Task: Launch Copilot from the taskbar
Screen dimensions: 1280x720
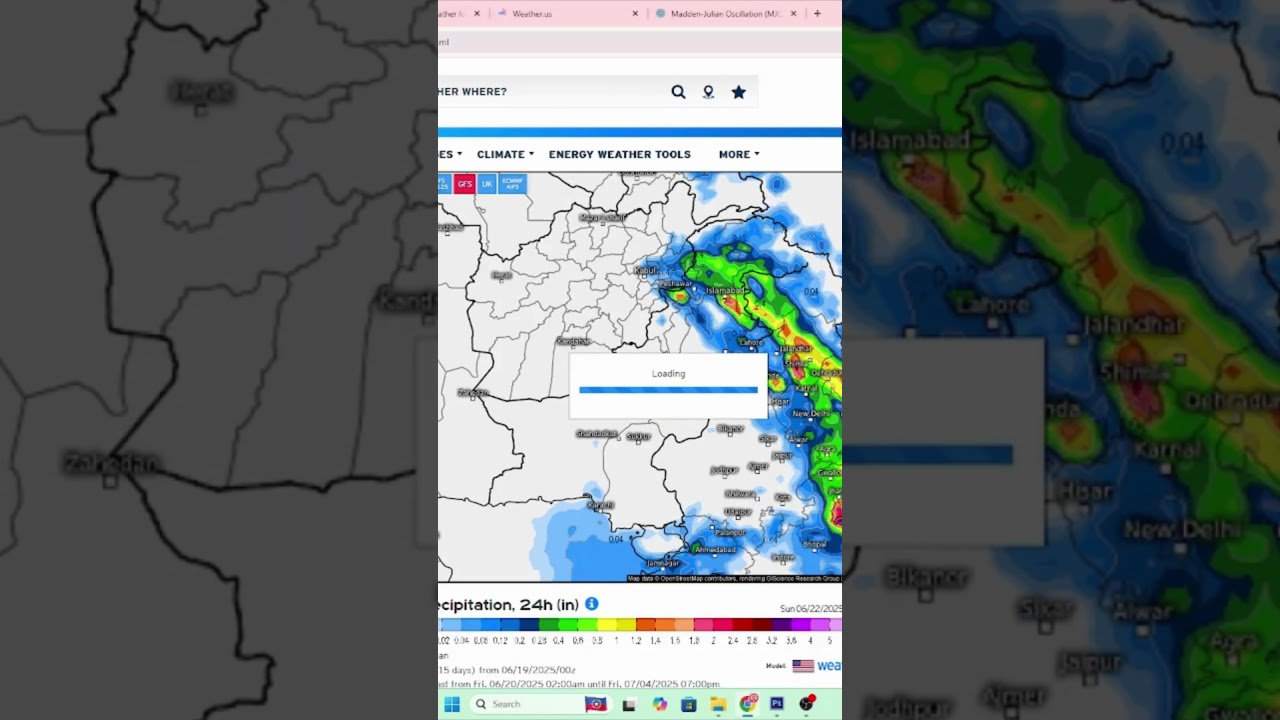Action: click(659, 704)
